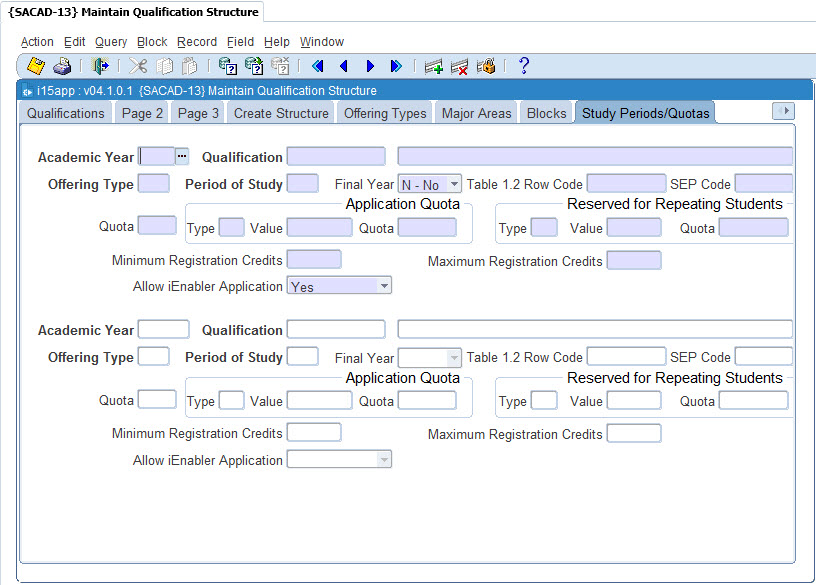Image resolution: width=816 pixels, height=585 pixels.
Task: Open the Action menu
Action: coord(37,42)
